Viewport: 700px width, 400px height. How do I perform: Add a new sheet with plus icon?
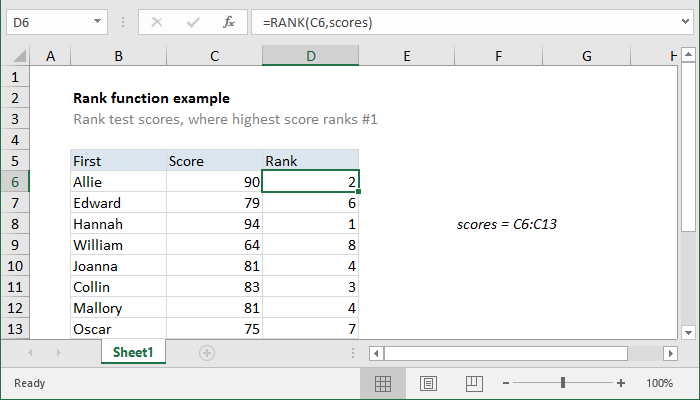click(x=207, y=353)
